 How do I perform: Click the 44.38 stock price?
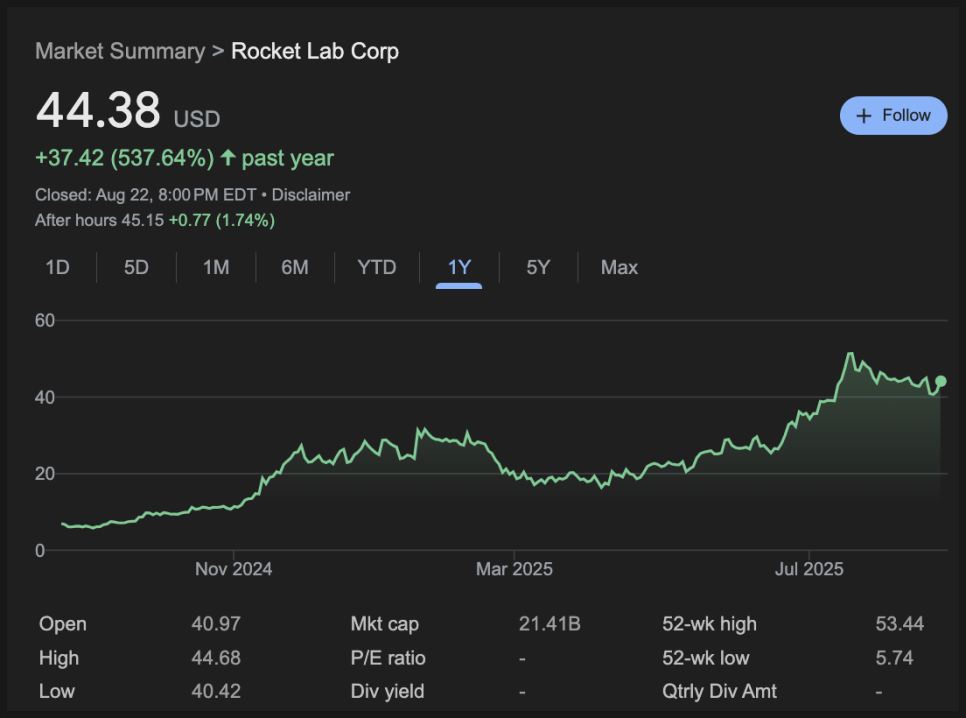99,110
